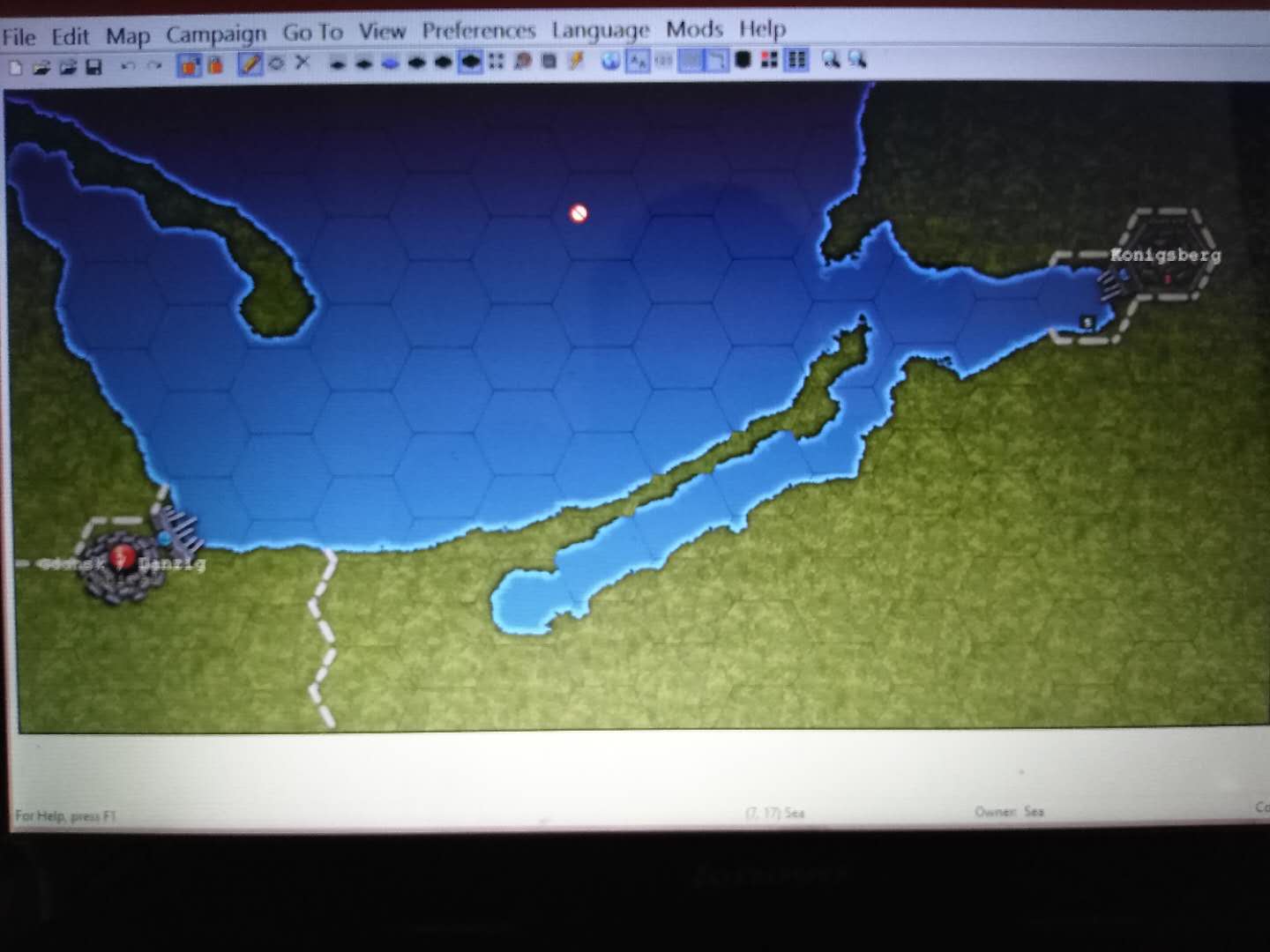Screen dimensions: 1270x952
Task: Click the red Danzig city marker
Action: [x=123, y=557]
